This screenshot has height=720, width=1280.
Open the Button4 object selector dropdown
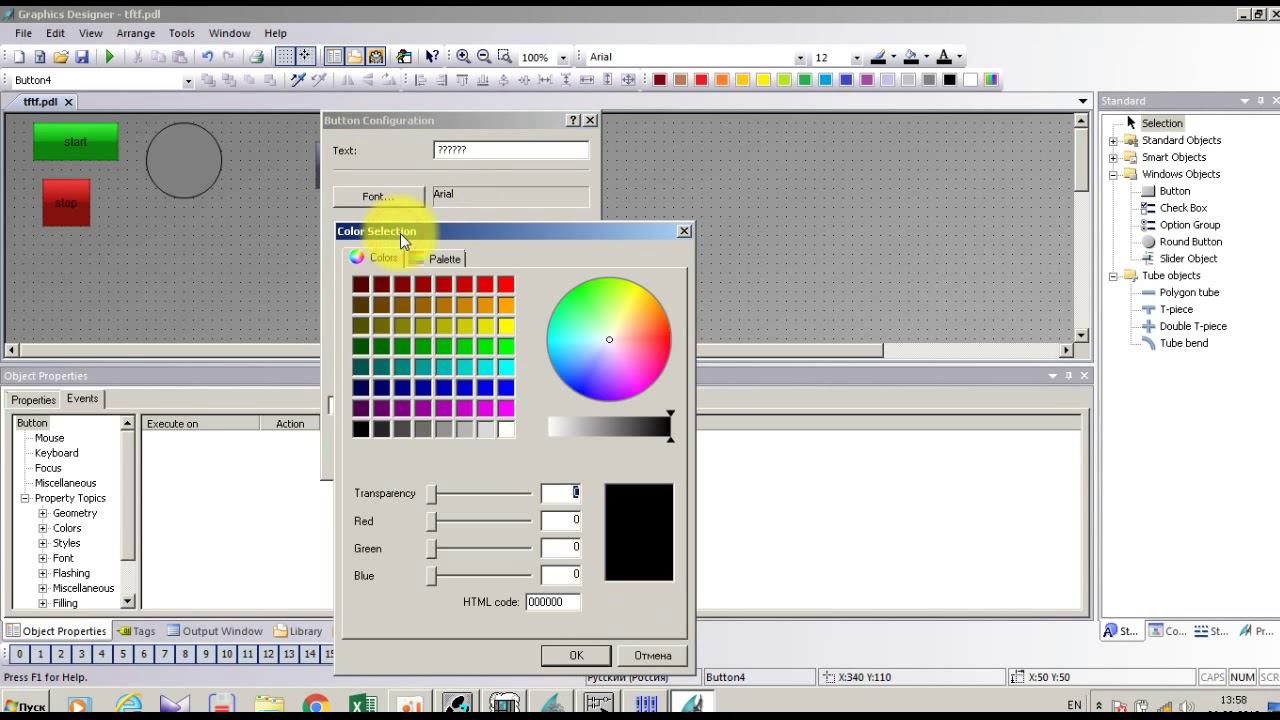click(188, 81)
